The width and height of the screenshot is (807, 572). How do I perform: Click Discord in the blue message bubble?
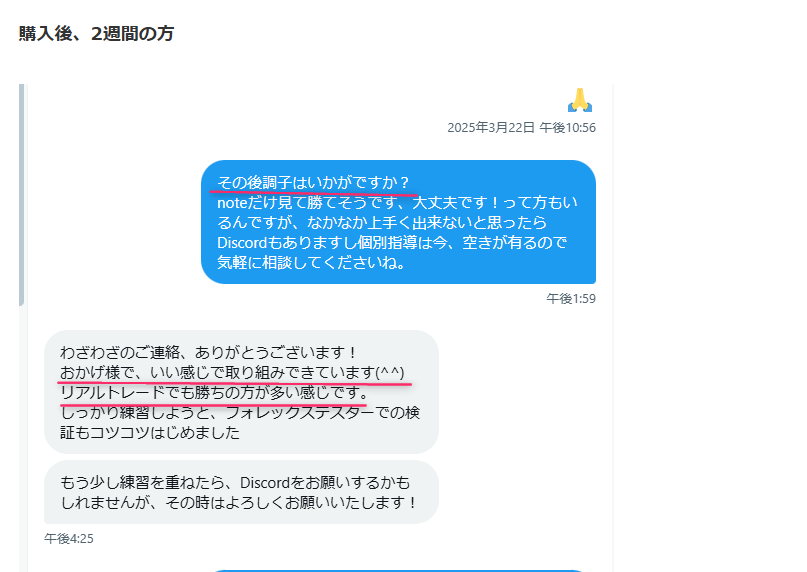coord(242,242)
